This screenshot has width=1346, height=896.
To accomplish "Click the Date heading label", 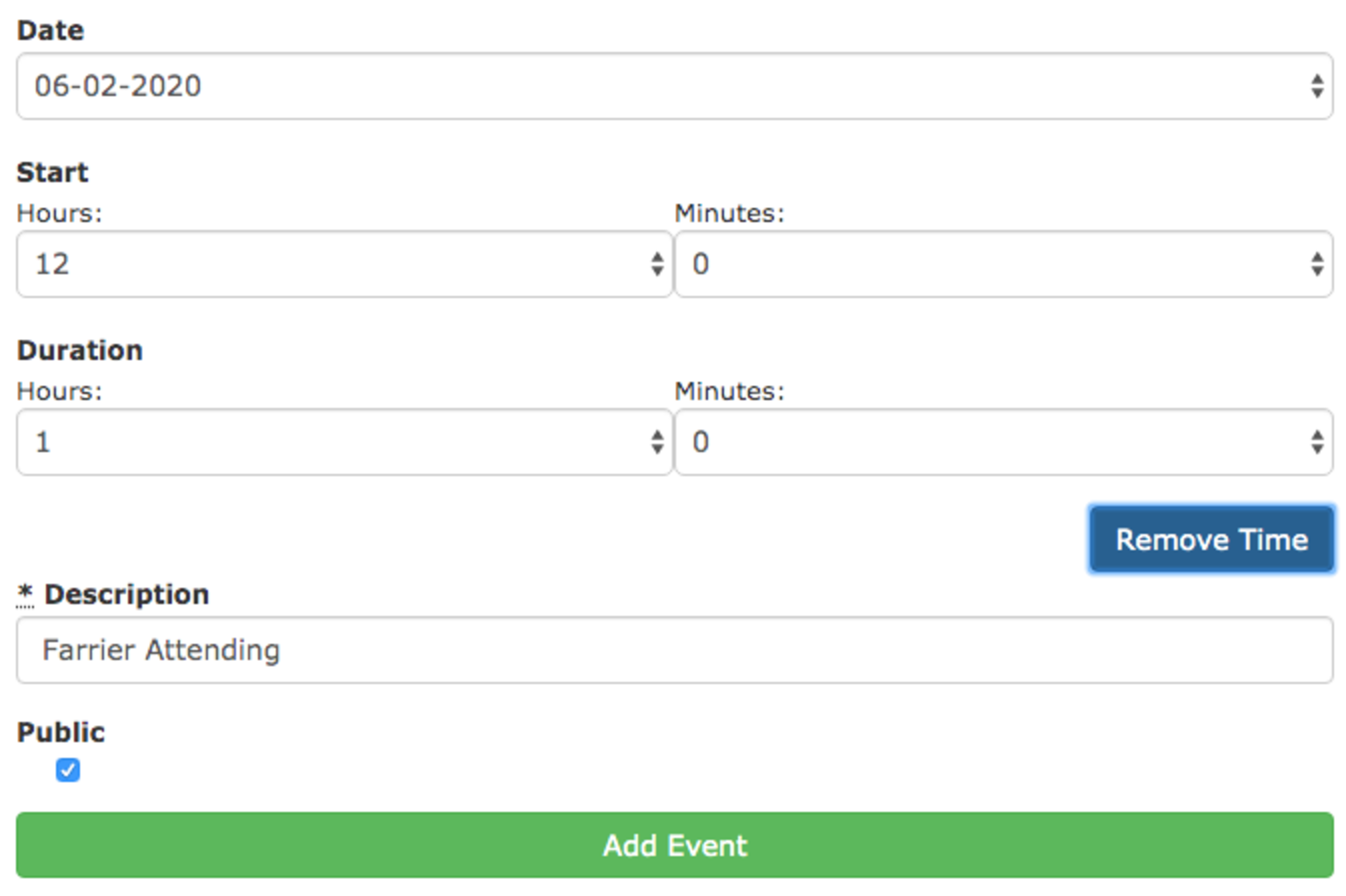I will click(x=50, y=30).
